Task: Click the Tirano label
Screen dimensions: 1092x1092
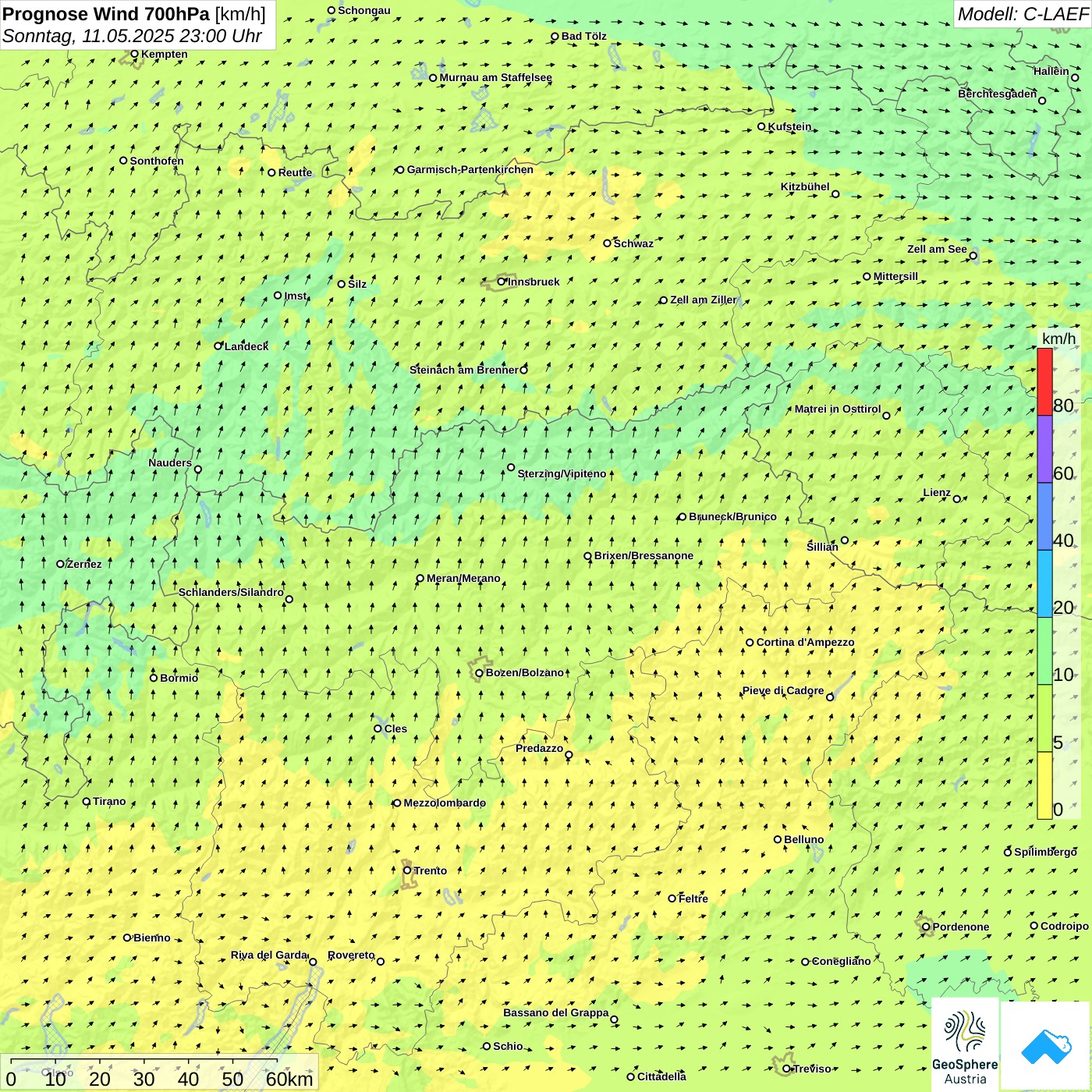Action: [109, 801]
